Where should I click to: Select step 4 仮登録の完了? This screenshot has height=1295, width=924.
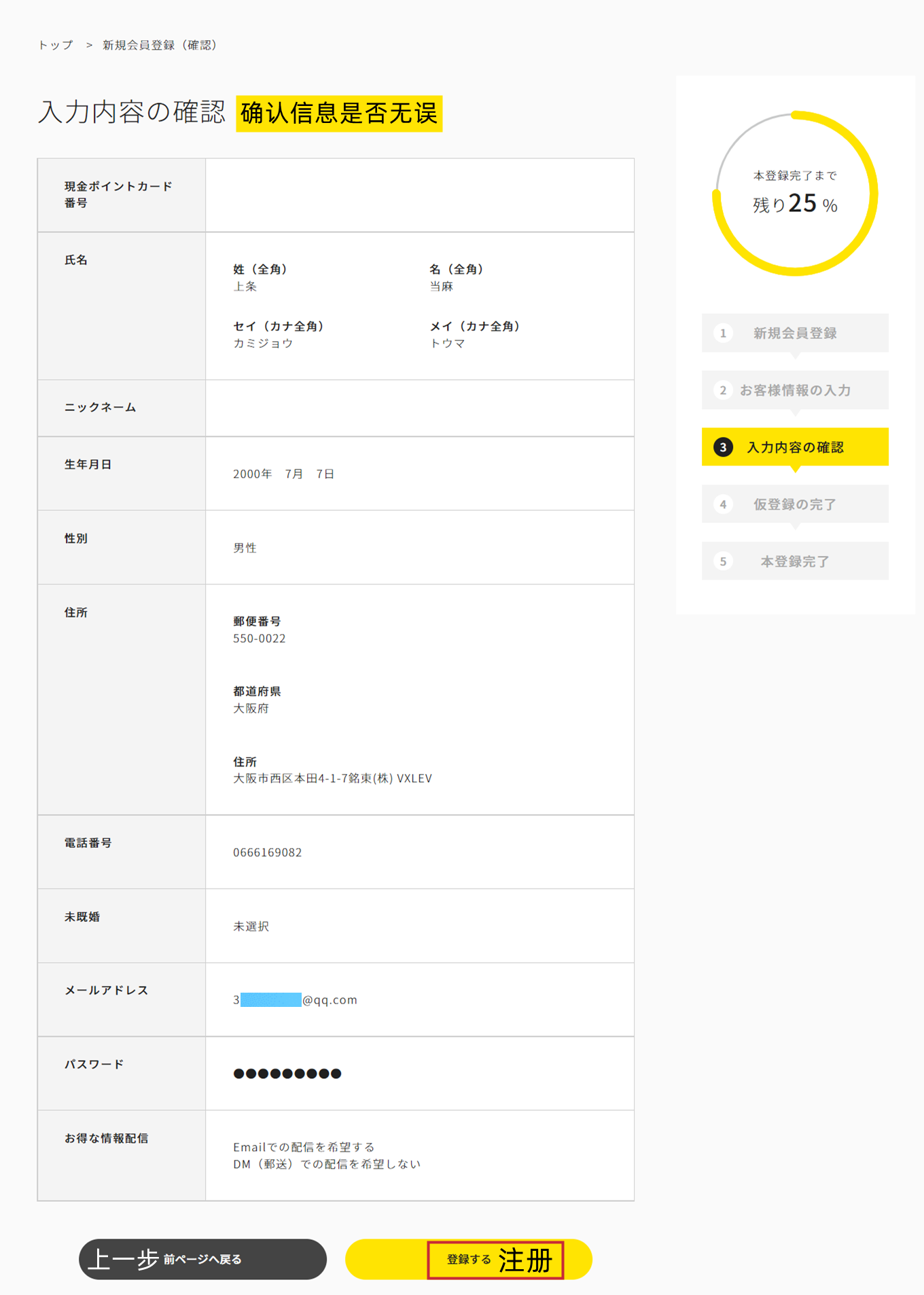point(795,504)
